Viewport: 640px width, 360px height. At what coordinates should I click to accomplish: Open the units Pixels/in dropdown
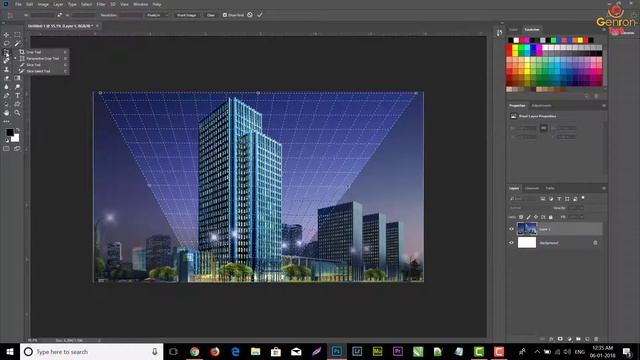click(x=157, y=15)
